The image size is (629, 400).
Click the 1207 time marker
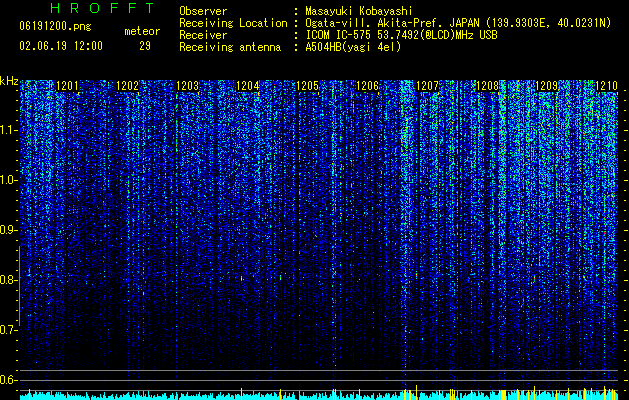(x=428, y=86)
